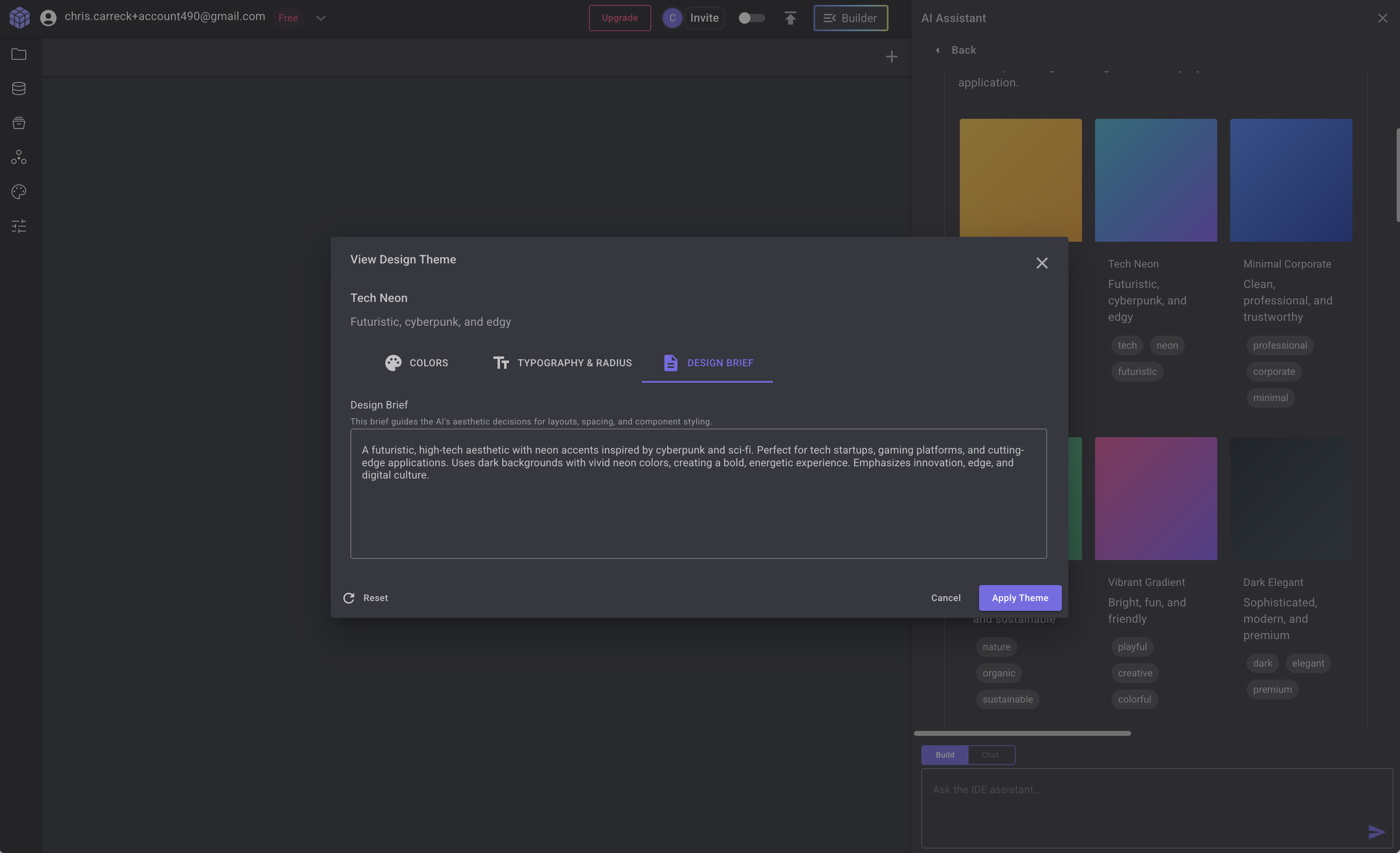This screenshot has height=853, width=1400.
Task: Switch to the Typography & Radius tab
Action: tap(562, 363)
